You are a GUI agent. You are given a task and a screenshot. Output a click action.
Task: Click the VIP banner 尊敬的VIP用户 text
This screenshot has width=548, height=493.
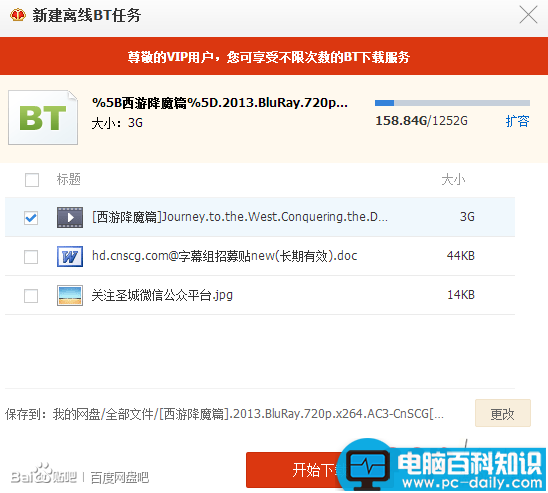coord(268,57)
